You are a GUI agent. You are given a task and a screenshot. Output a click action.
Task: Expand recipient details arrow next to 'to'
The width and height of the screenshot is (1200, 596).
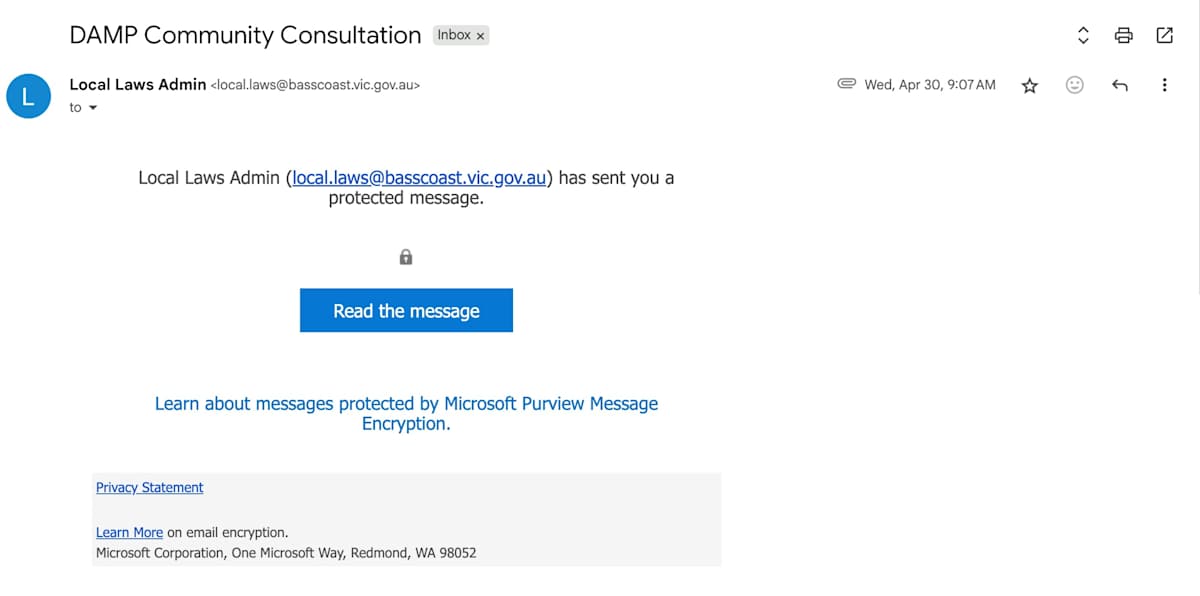93,108
